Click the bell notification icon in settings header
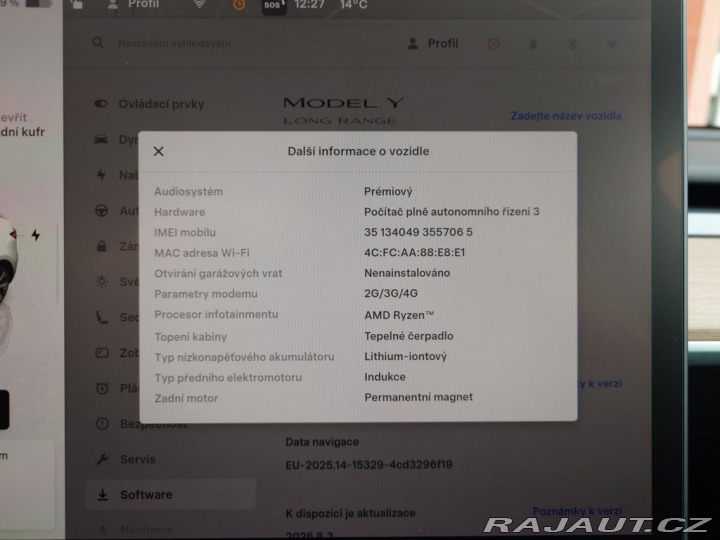This screenshot has width=720, height=540. tap(533, 44)
